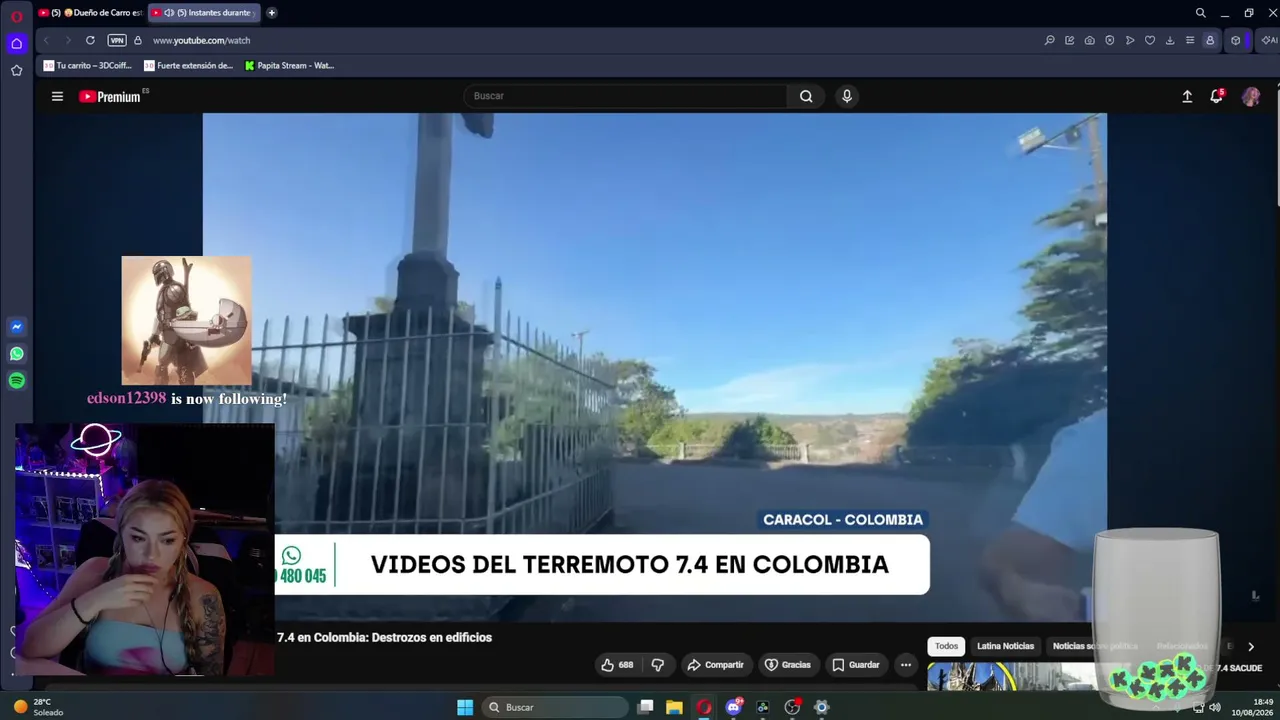Go back to the previous page
Screen dimensions: 1280x720
coord(46,40)
